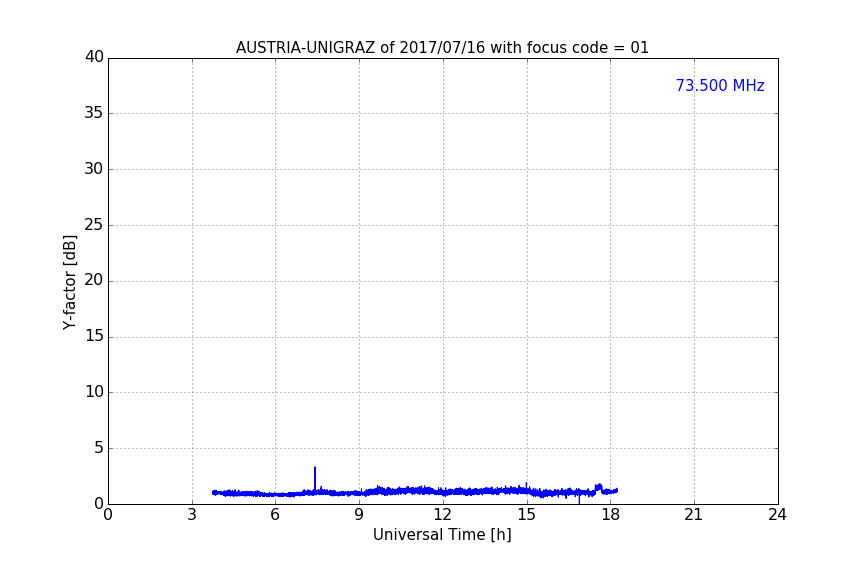Click the 'Y-factor [dB]' axis label
Screen dimensions: 864x576
click(69, 282)
